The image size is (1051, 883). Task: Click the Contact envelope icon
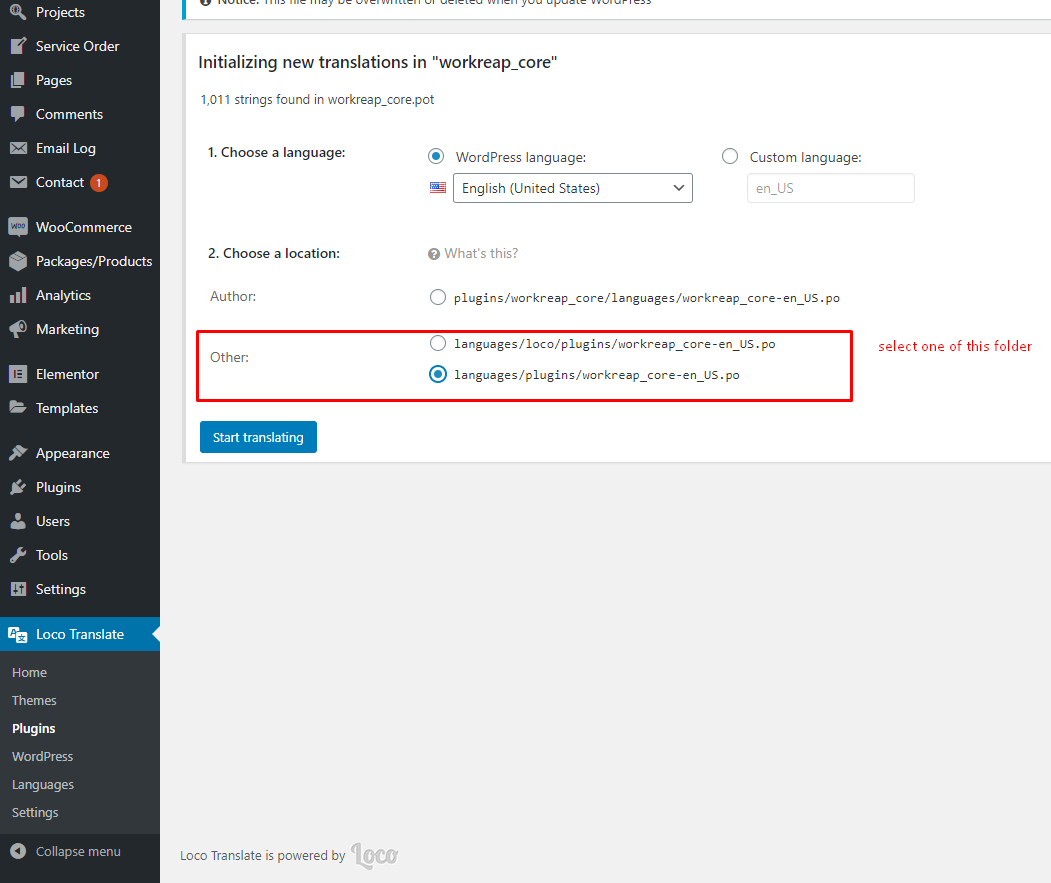click(x=18, y=182)
